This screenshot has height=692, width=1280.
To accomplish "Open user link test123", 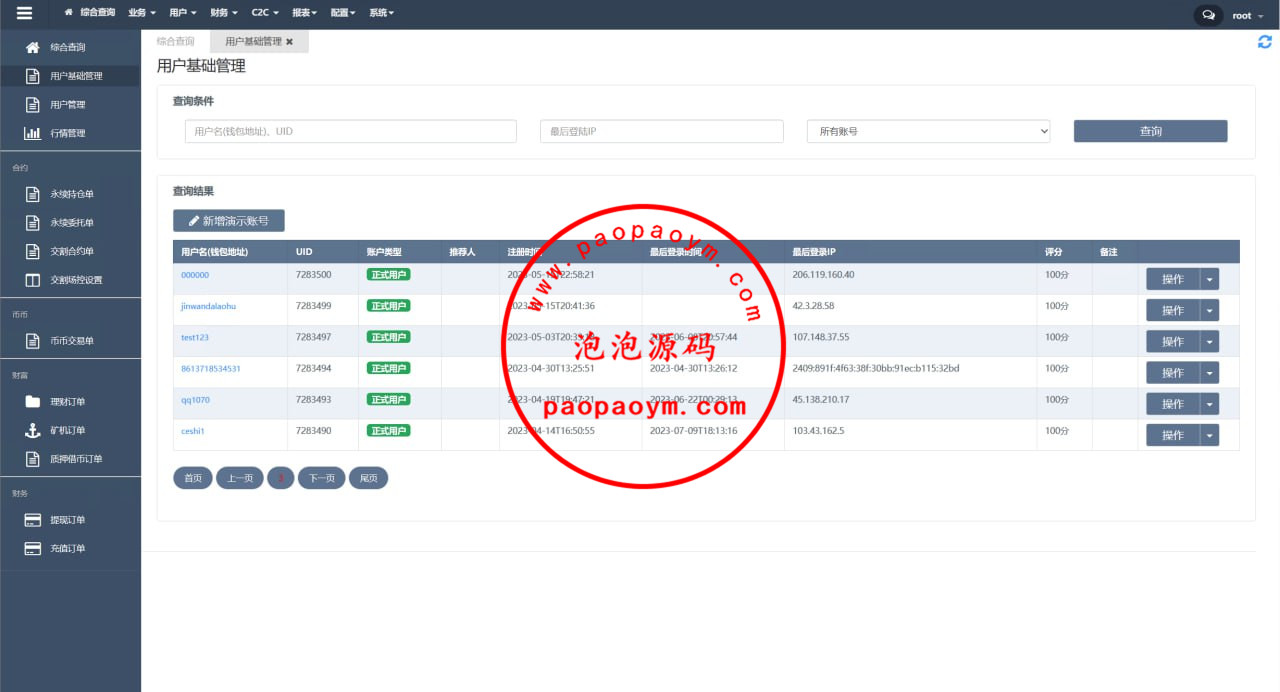I will point(195,338).
